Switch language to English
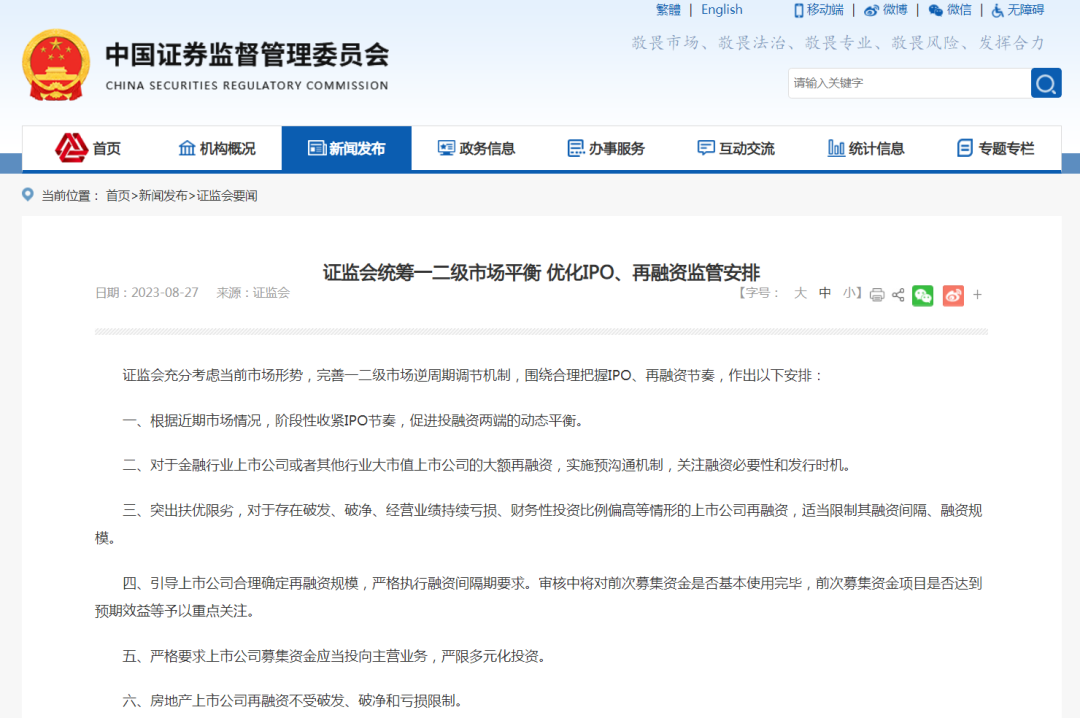 (721, 10)
